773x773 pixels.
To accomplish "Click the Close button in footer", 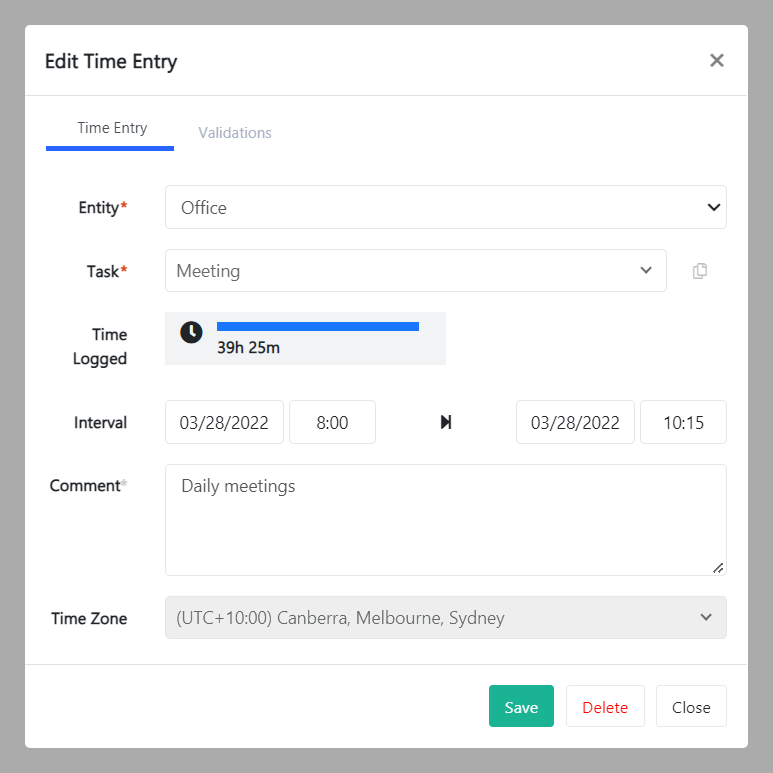I will point(691,706).
